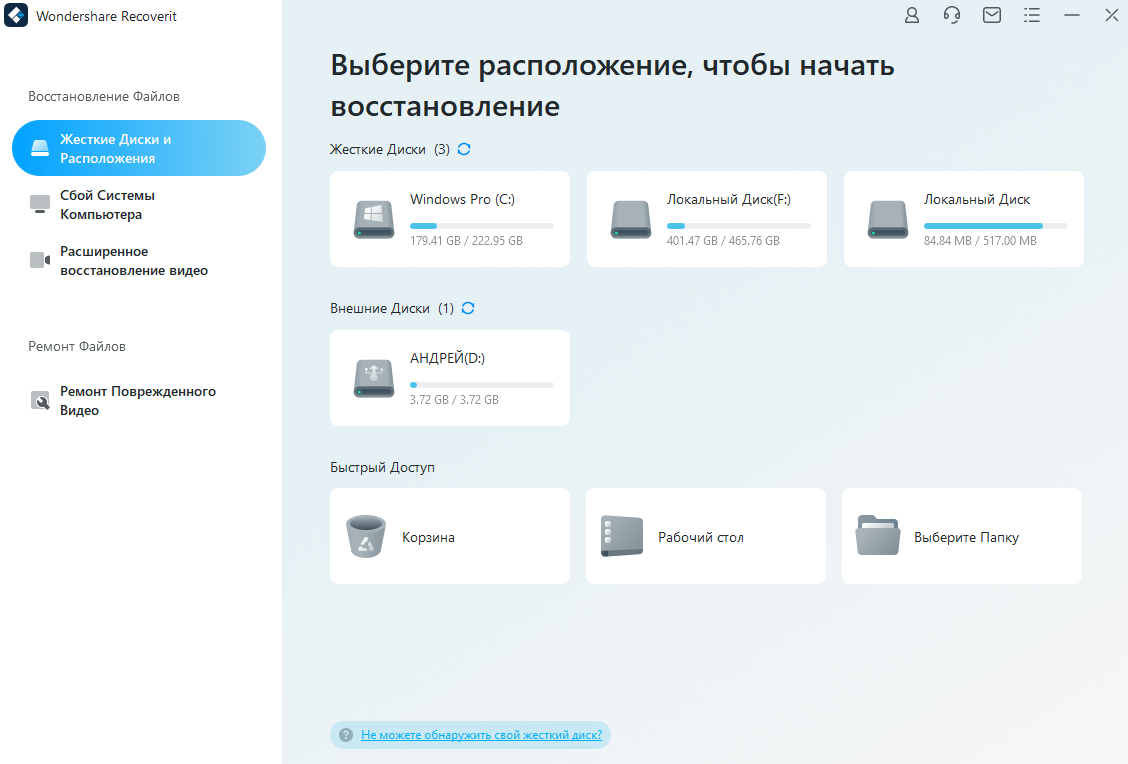Click the Wondershare Recoverit logo icon
The image size is (1128, 764).
click(16, 15)
